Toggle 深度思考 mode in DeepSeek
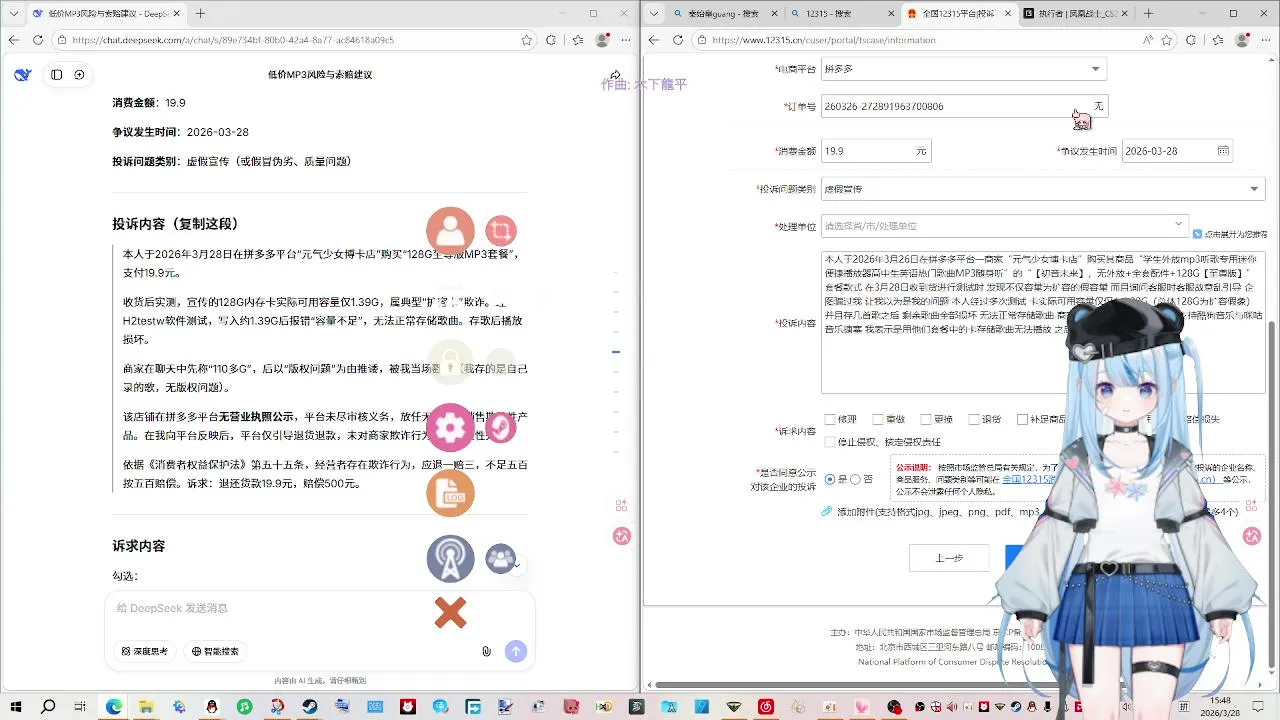The width and height of the screenshot is (1280, 720). (x=145, y=651)
